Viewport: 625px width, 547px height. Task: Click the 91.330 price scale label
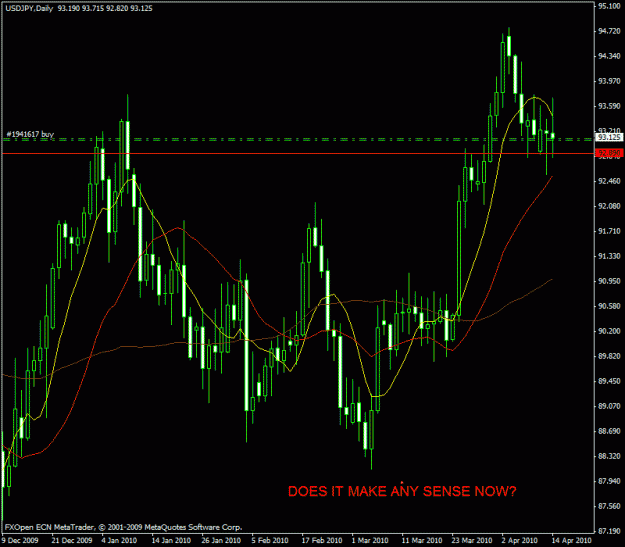pyautogui.click(x=609, y=256)
